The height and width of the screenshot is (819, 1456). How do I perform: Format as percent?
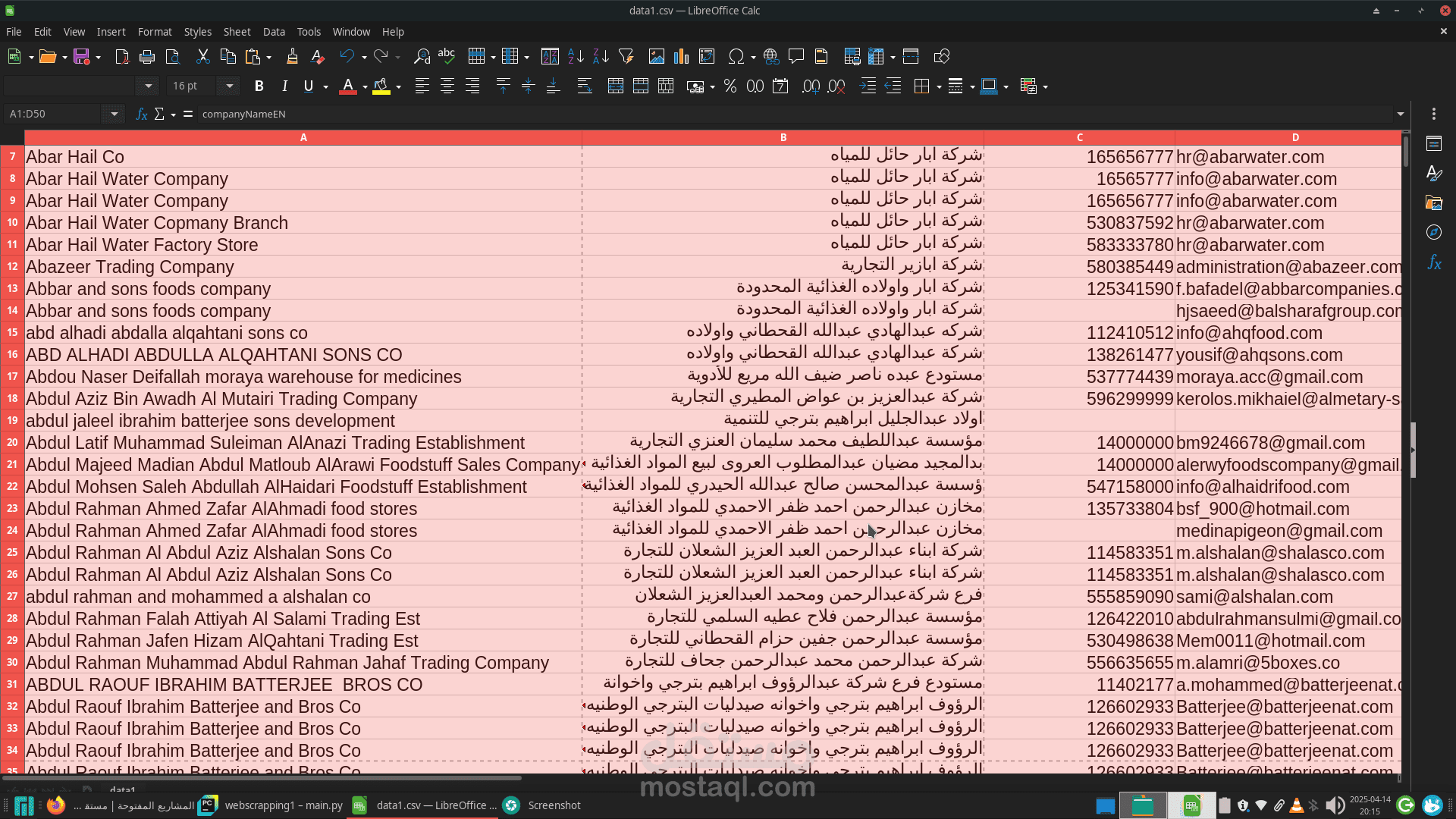[x=730, y=86]
